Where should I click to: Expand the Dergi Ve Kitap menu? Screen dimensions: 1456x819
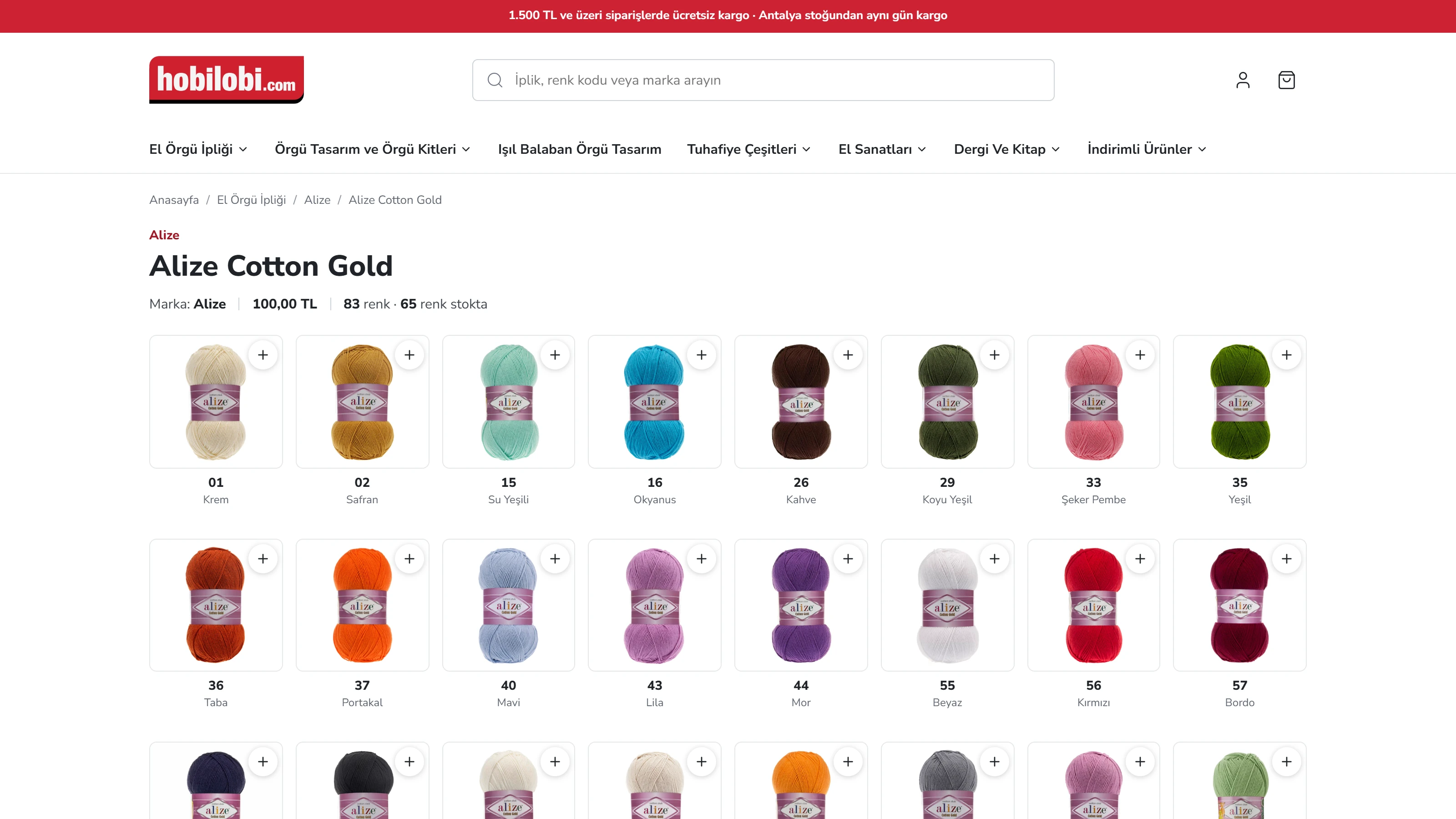1006,149
